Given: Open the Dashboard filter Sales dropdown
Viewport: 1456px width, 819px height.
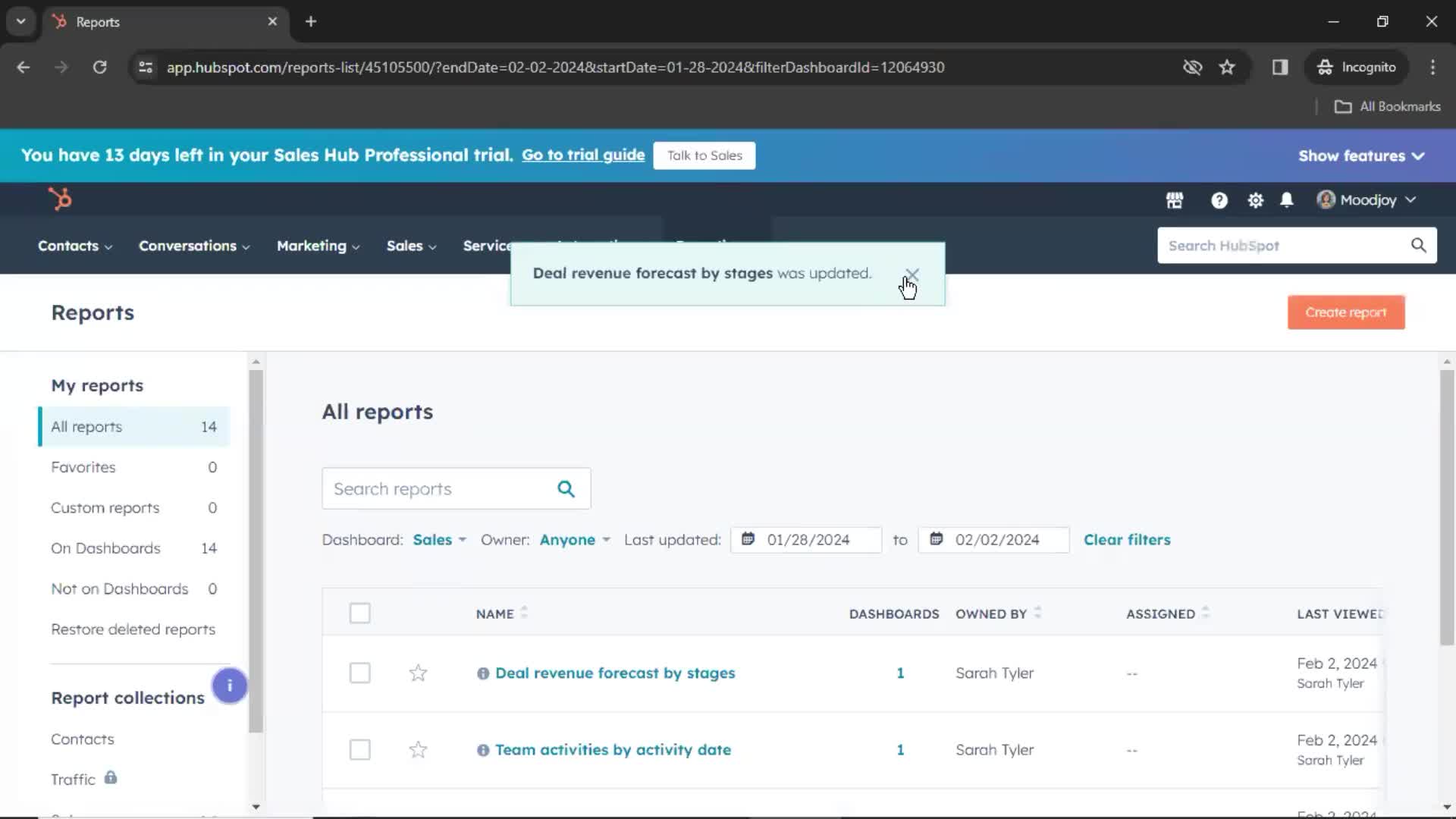Looking at the screenshot, I should (439, 540).
